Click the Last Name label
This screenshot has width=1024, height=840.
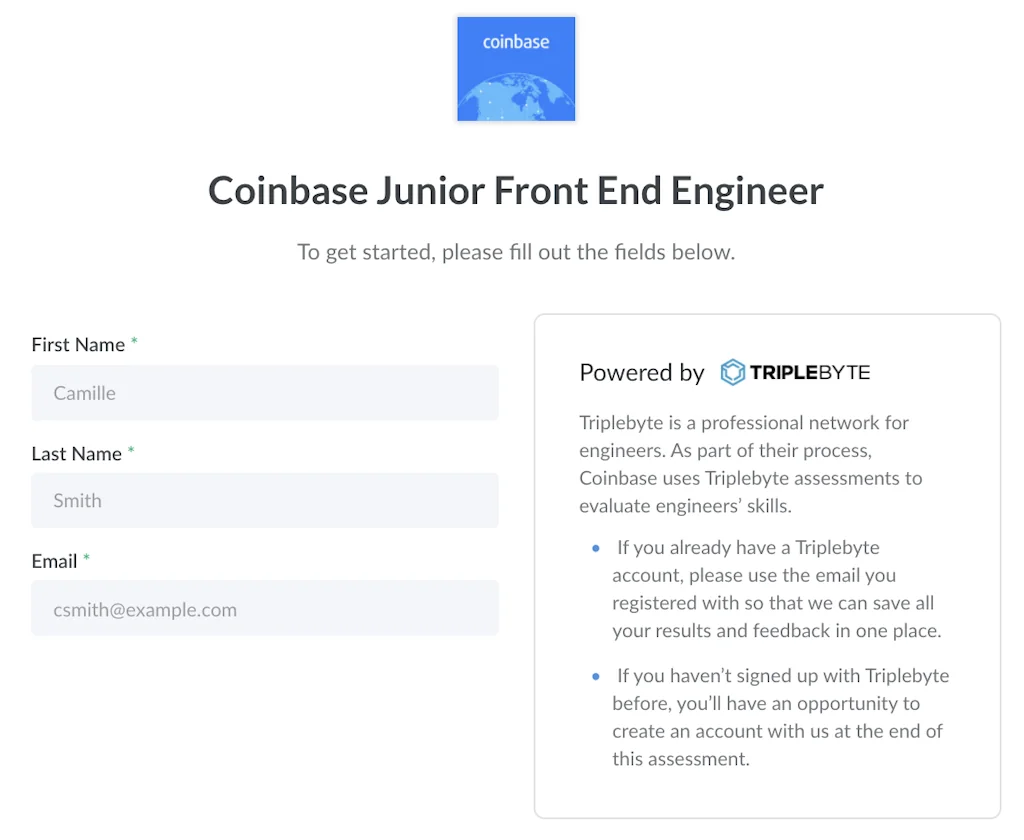pyautogui.click(x=76, y=453)
